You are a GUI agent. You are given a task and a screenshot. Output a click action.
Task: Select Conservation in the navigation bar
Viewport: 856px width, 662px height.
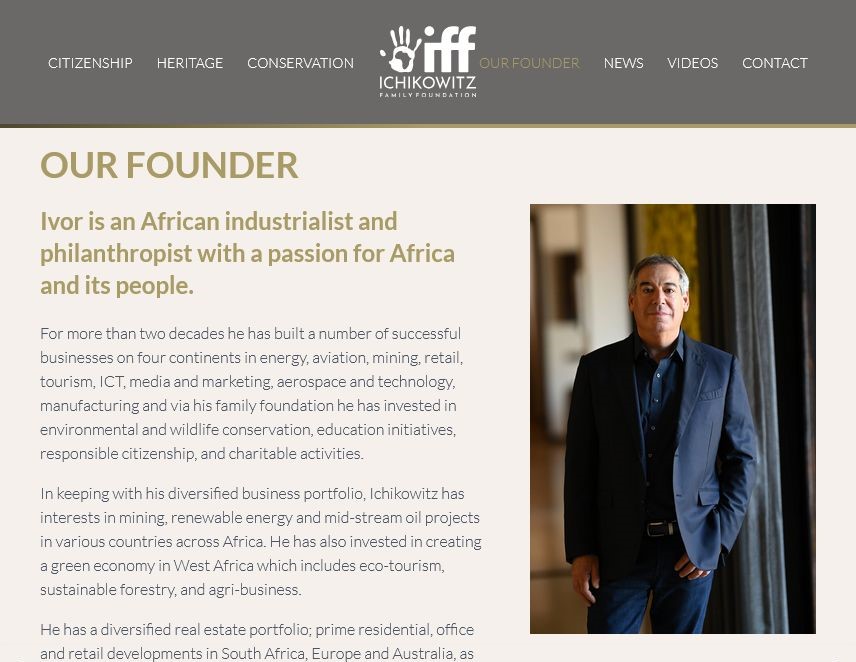point(300,63)
